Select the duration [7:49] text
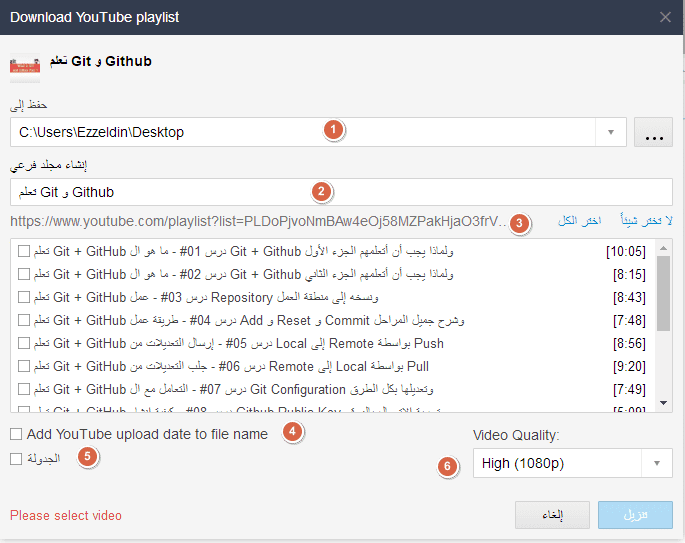685x543 pixels. pos(629,389)
